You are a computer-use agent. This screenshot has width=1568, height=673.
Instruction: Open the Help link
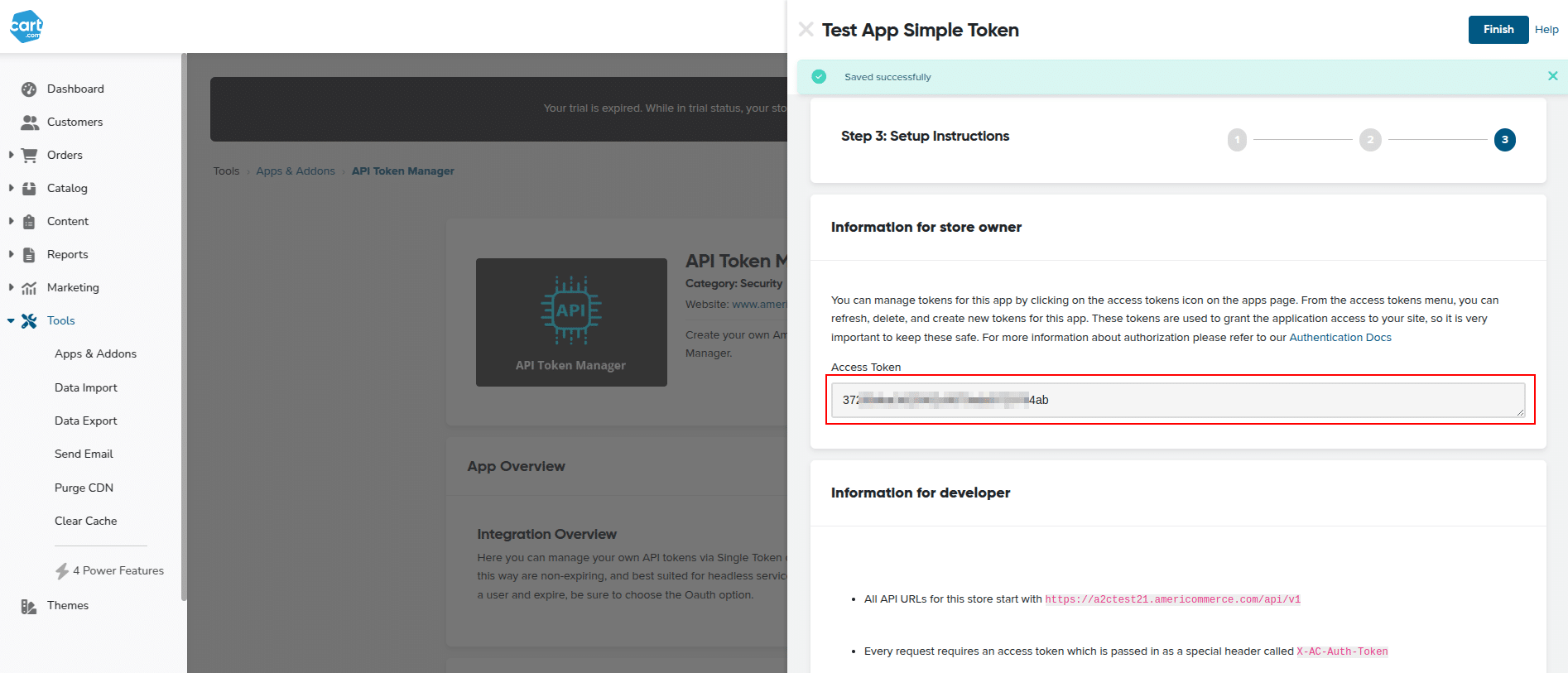coord(1546,30)
